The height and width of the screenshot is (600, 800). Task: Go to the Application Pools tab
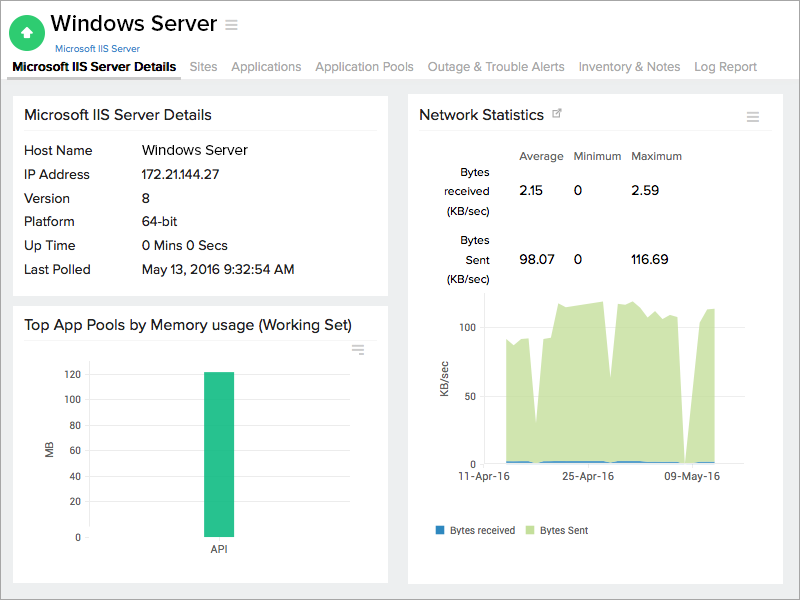click(364, 67)
